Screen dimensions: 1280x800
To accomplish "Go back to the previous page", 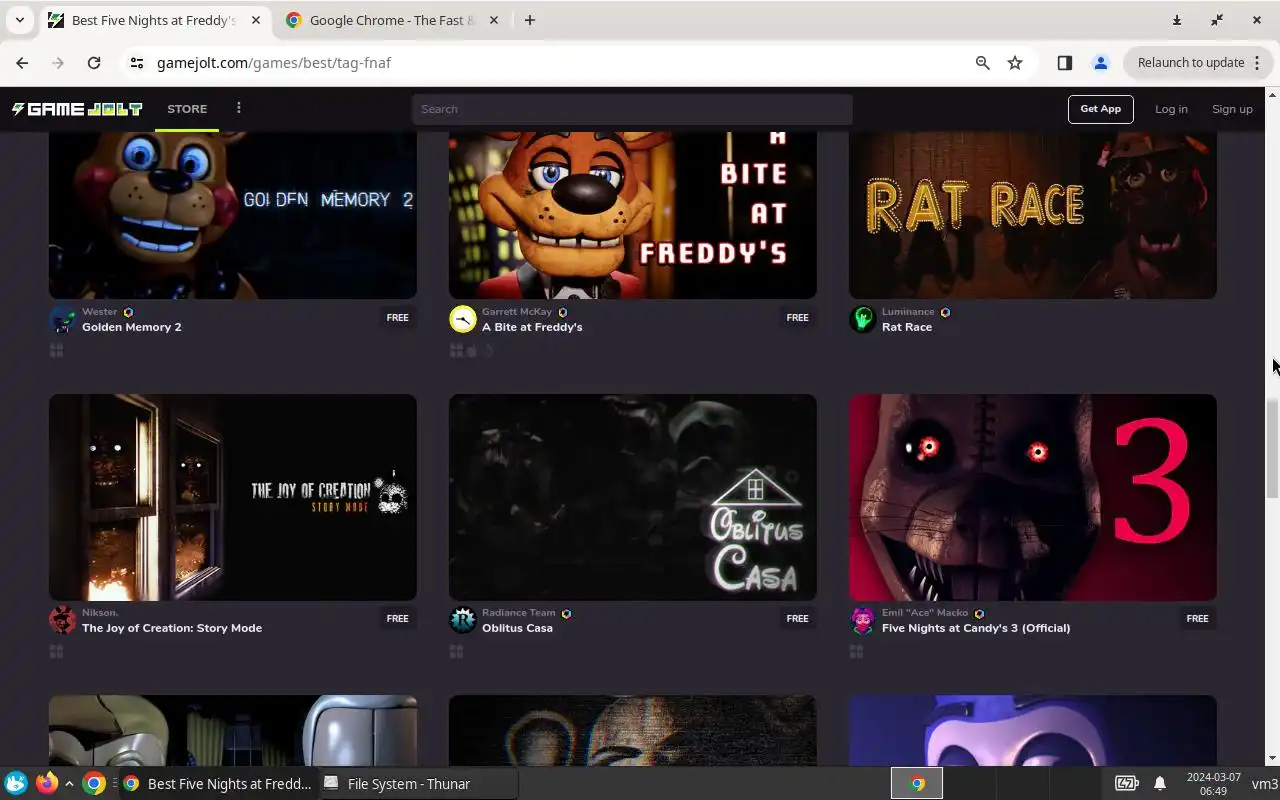I will click(x=22, y=62).
